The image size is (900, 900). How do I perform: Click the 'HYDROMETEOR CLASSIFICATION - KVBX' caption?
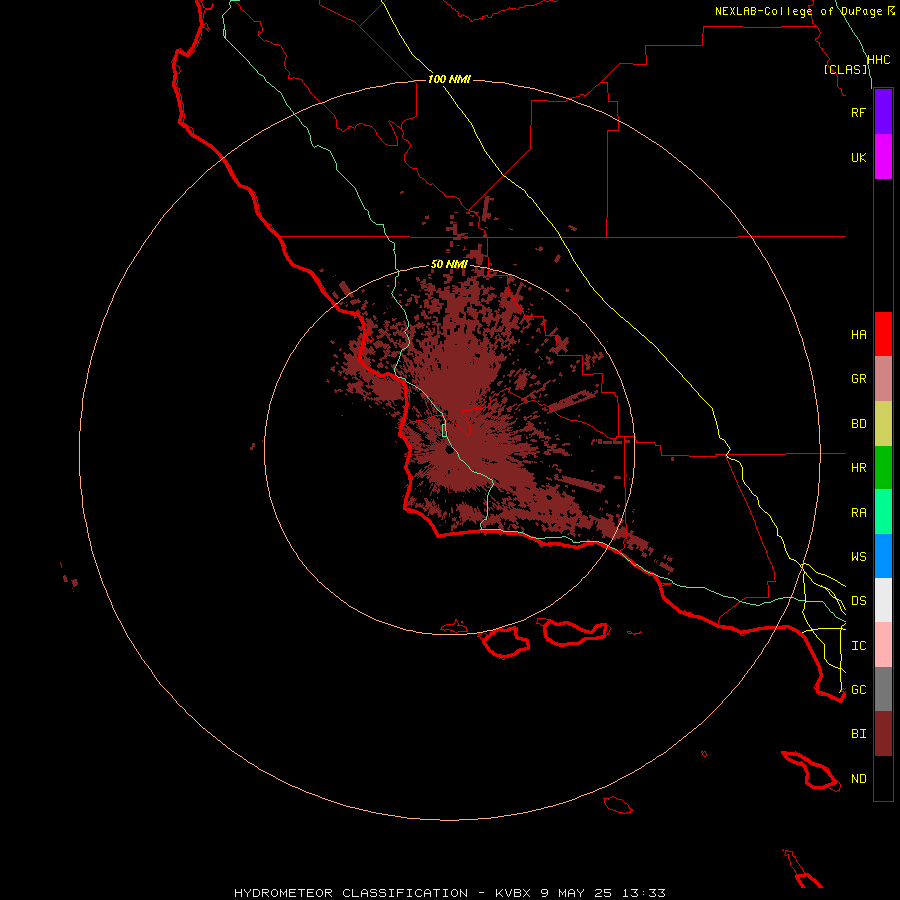point(384,893)
